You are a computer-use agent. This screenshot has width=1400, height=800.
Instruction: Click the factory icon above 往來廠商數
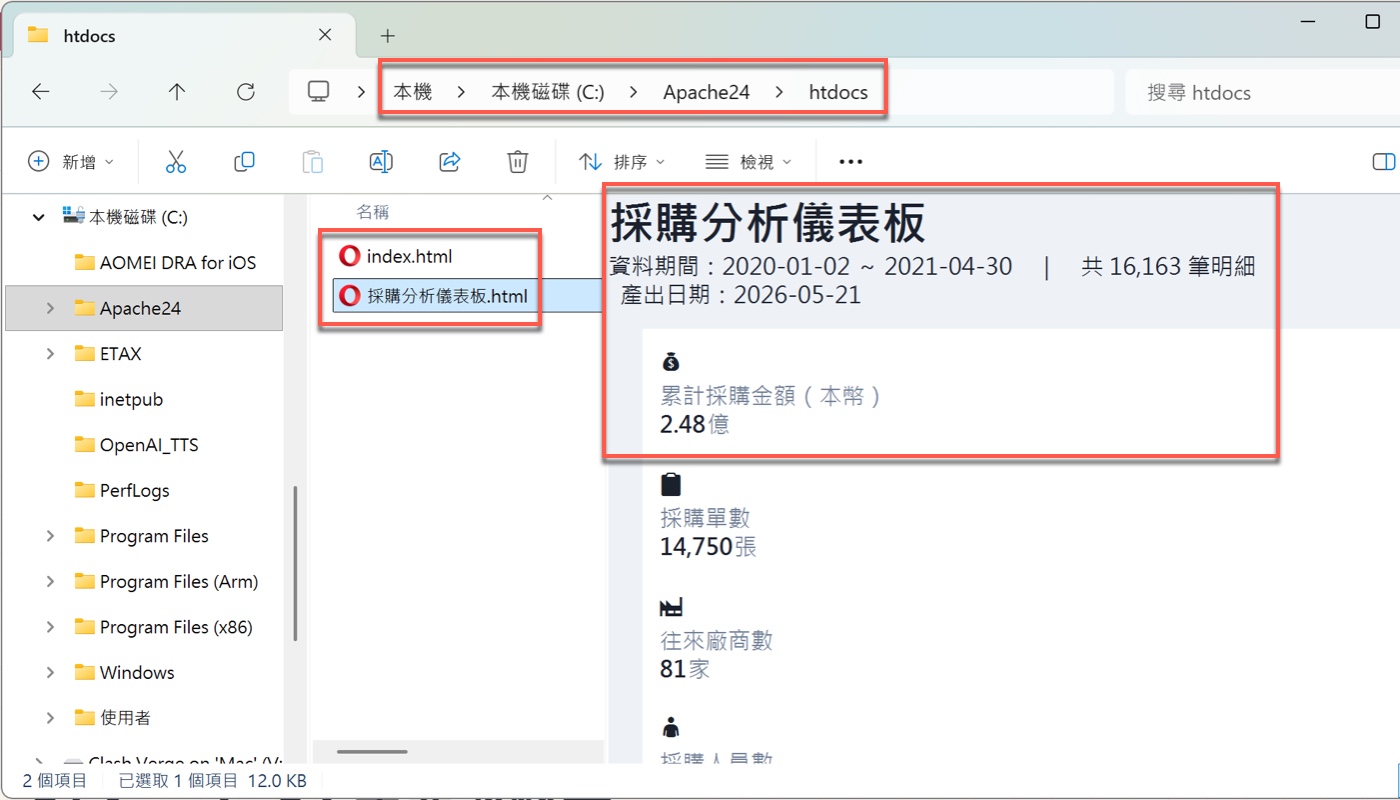[x=671, y=607]
